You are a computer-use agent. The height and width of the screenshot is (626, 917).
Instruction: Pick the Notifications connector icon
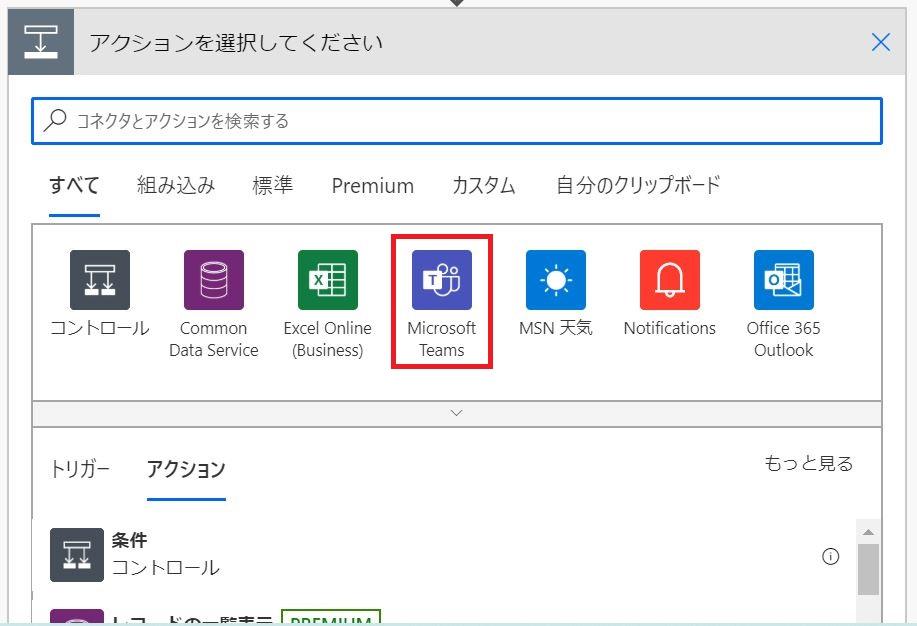tap(670, 280)
